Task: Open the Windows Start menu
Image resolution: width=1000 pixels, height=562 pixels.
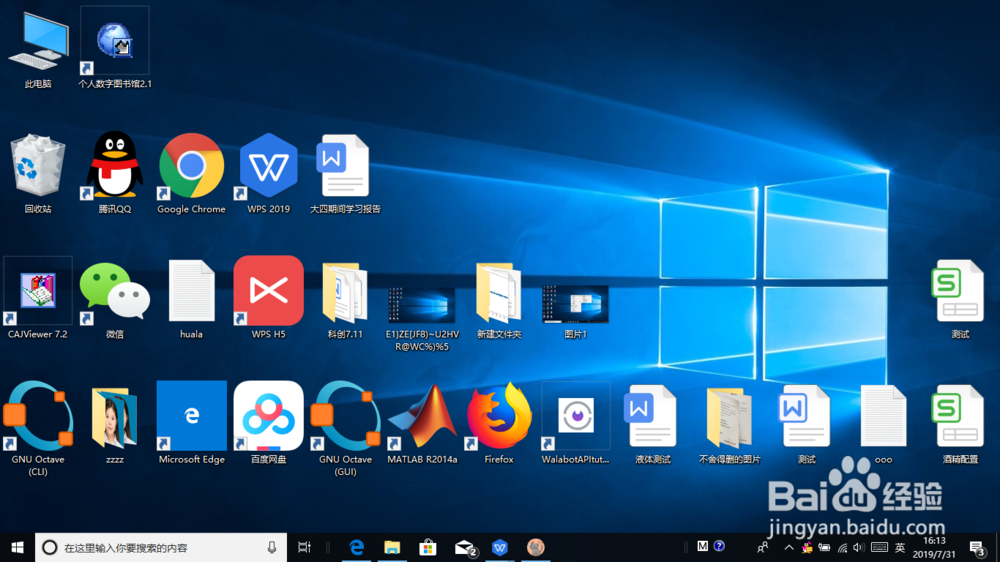Action: (x=17, y=547)
